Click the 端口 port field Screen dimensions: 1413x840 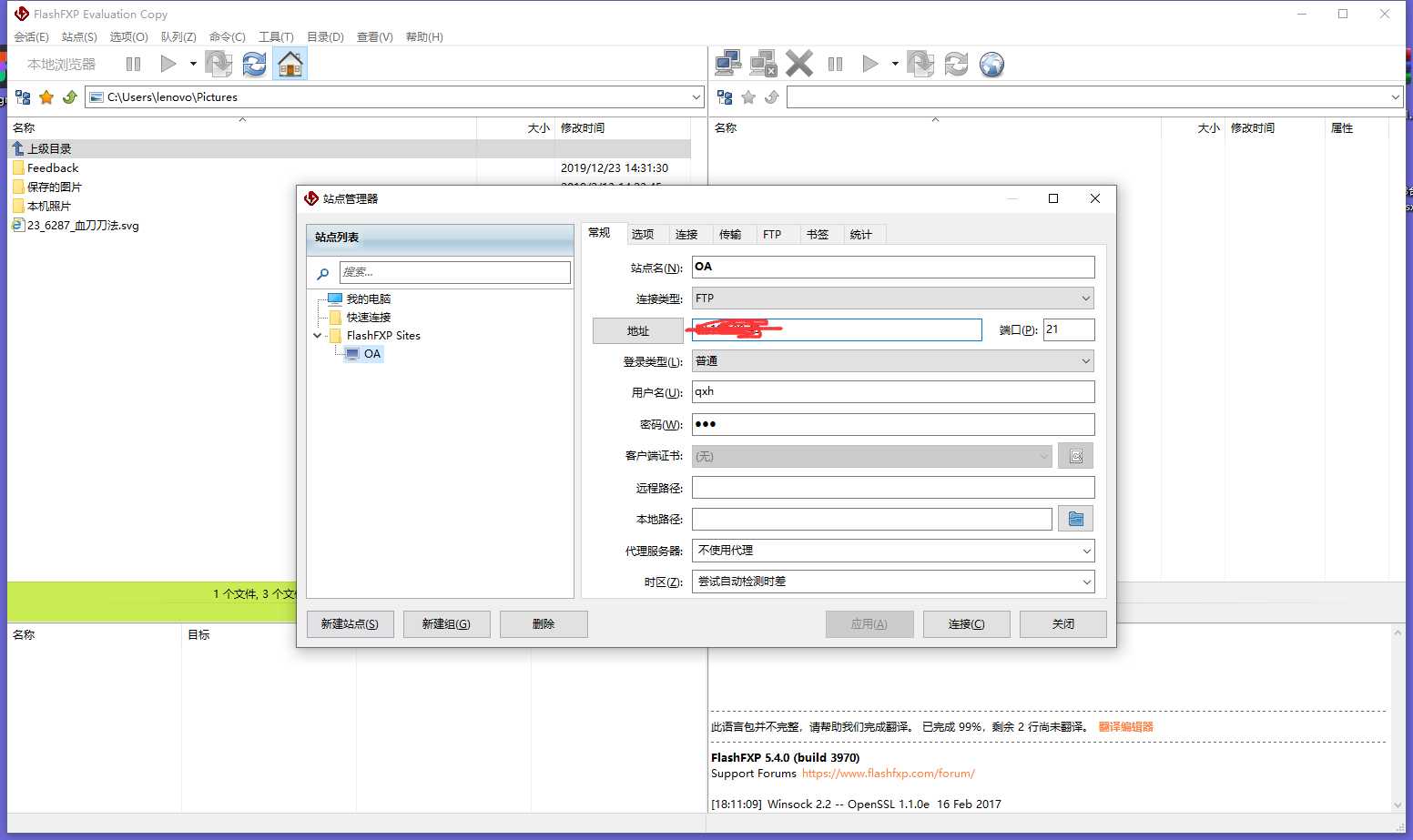coord(1069,329)
